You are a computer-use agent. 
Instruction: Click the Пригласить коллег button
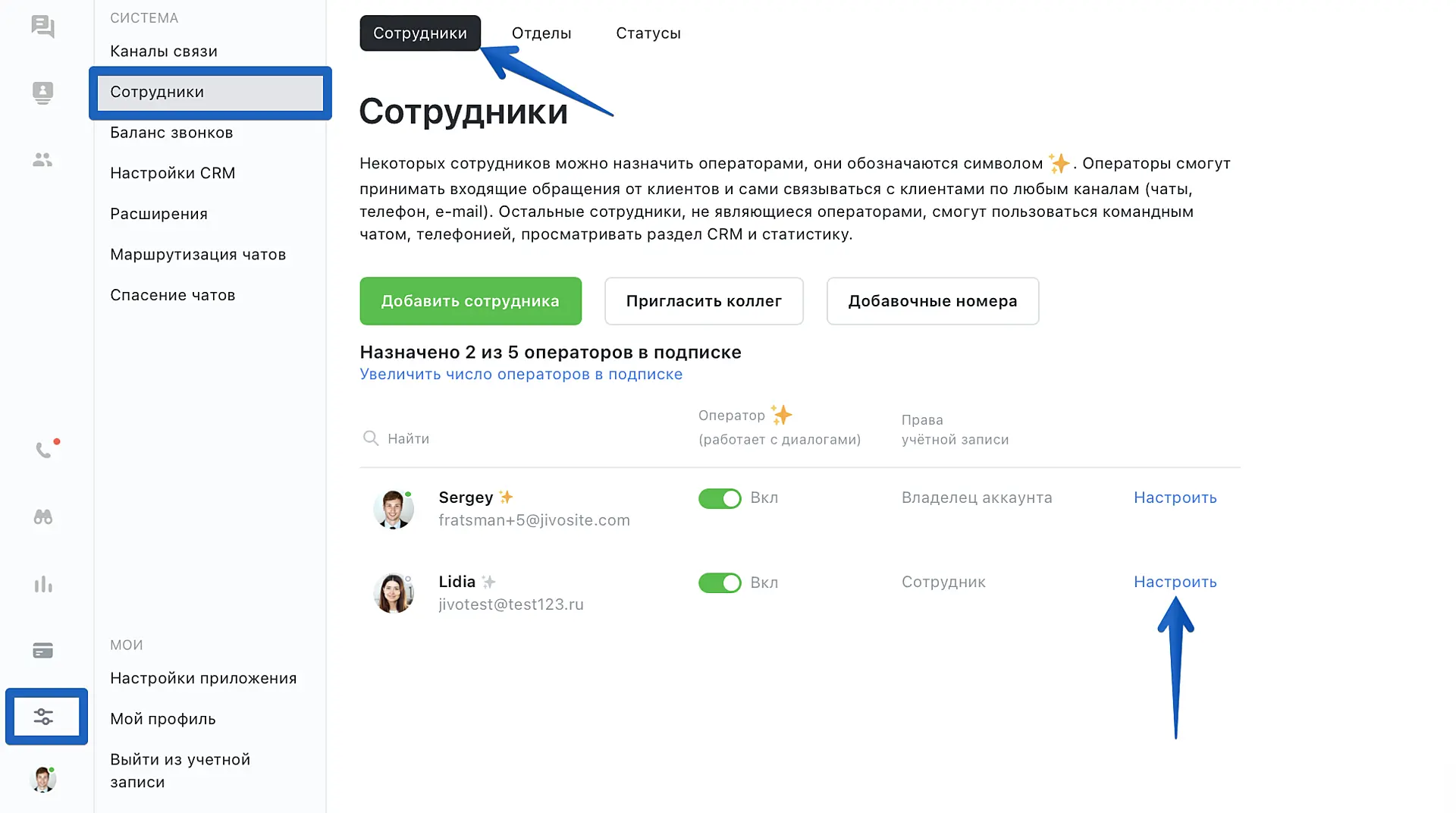tap(703, 301)
